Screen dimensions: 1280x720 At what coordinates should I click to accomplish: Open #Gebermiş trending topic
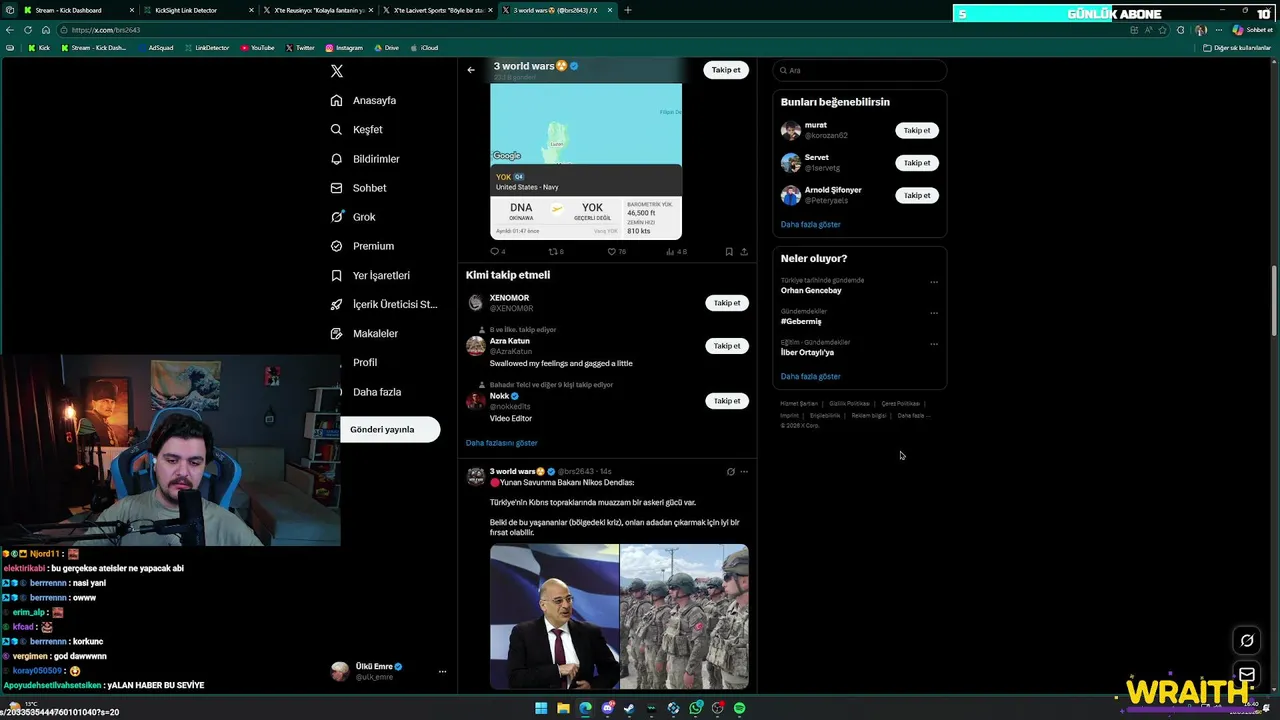801,322
